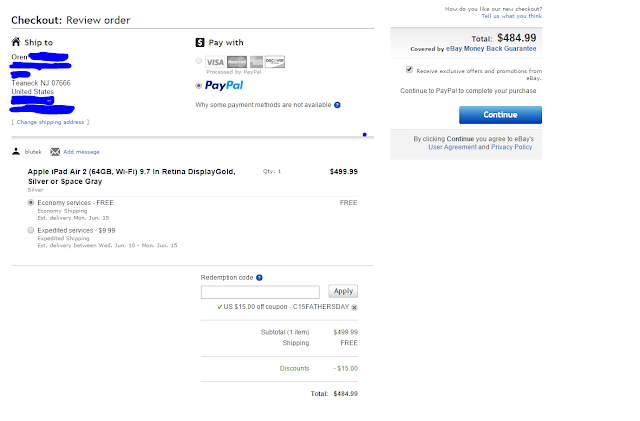
Task: Click the seller blutek person icon
Action: tap(16, 151)
